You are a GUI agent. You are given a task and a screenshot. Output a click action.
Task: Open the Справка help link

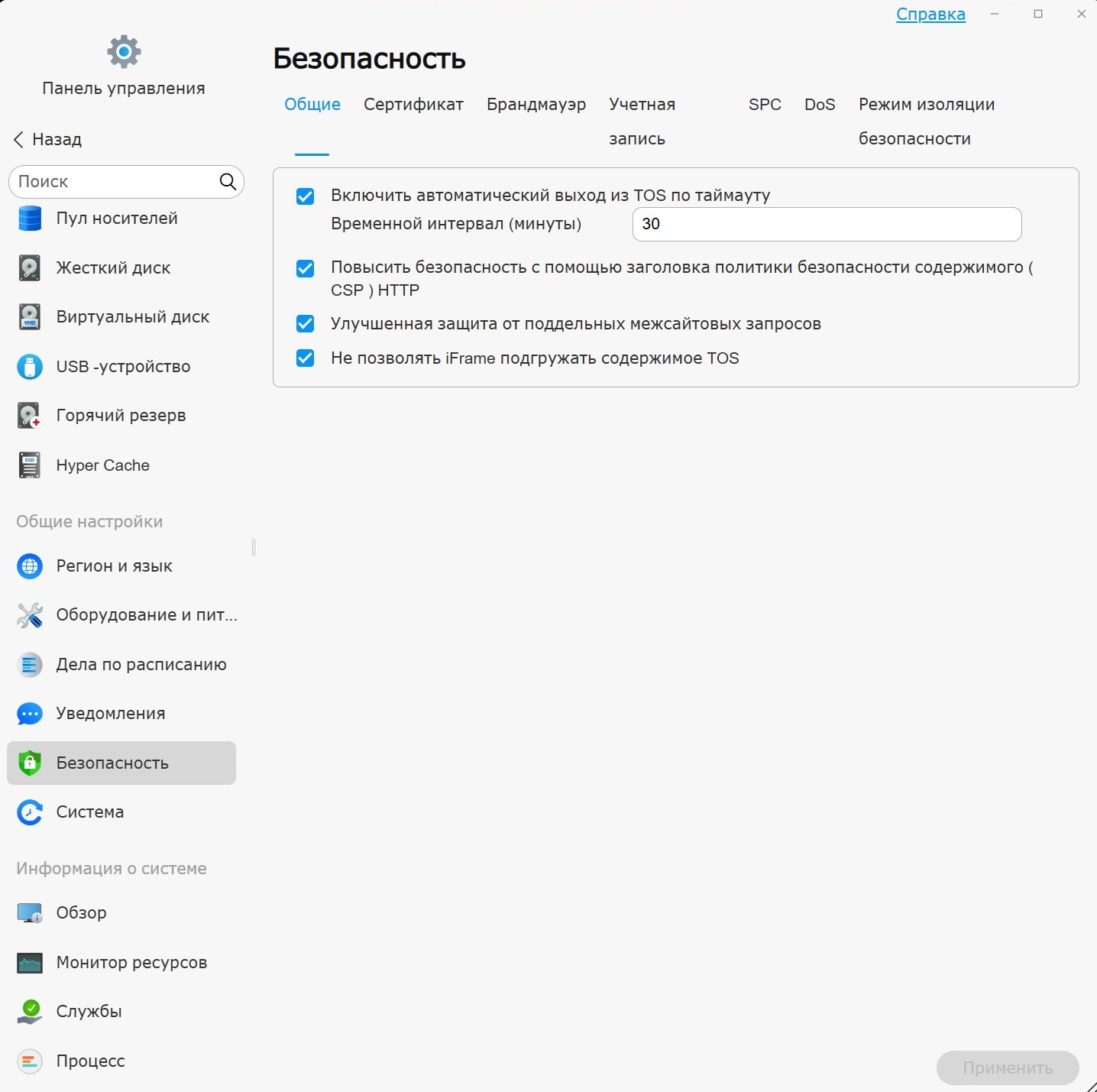(x=930, y=15)
